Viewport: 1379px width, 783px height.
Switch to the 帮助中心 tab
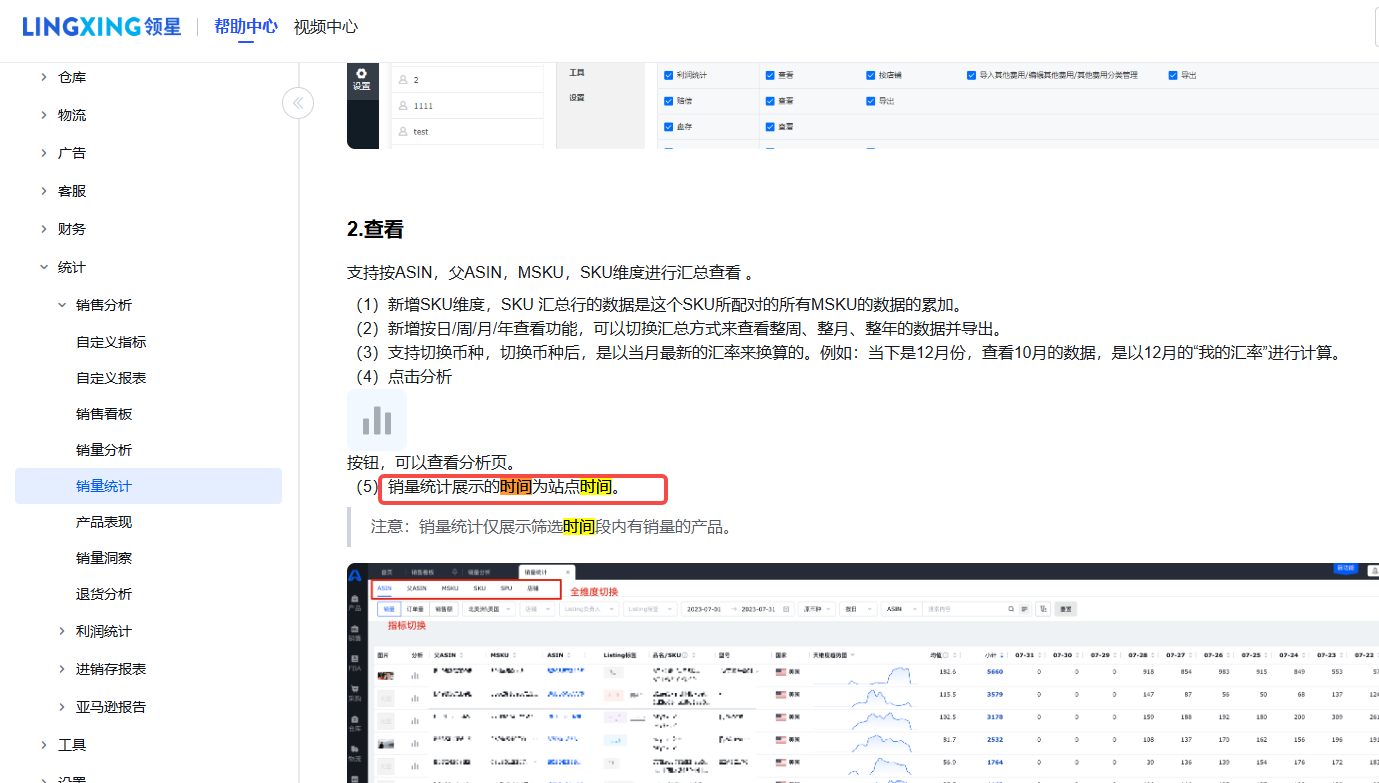pyautogui.click(x=246, y=27)
